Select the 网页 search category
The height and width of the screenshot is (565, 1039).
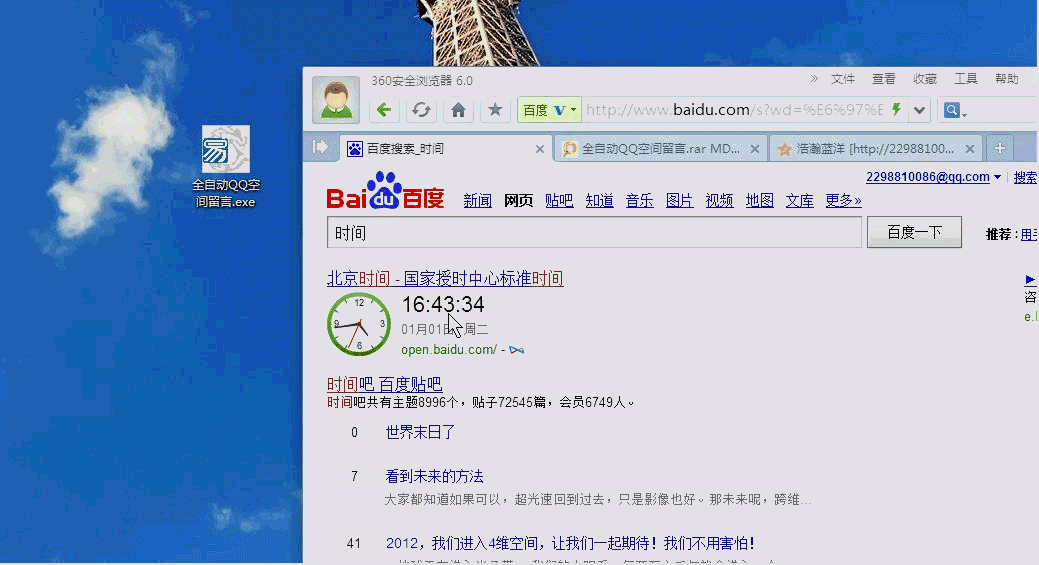tap(518, 201)
